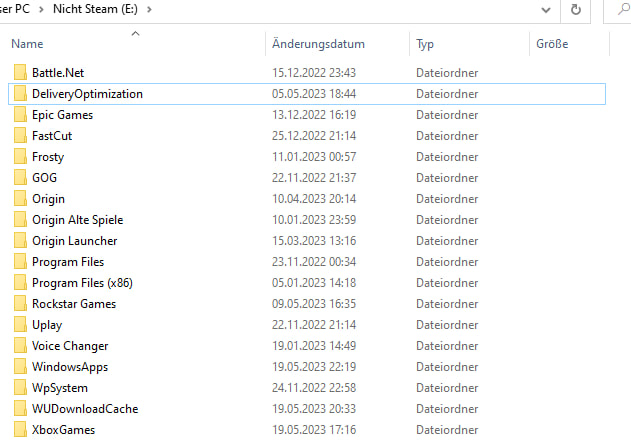Click the Epic Games folder icon
The height and width of the screenshot is (440, 631).
20,115
